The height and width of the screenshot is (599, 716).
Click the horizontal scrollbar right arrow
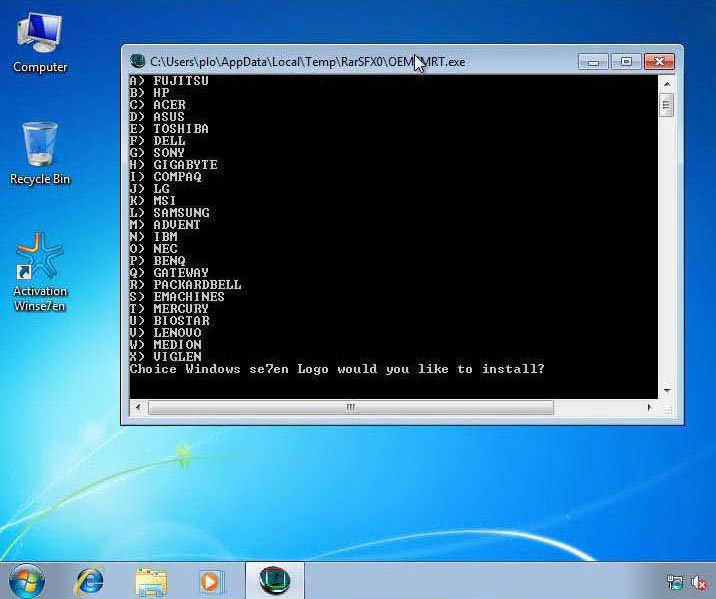click(x=649, y=407)
